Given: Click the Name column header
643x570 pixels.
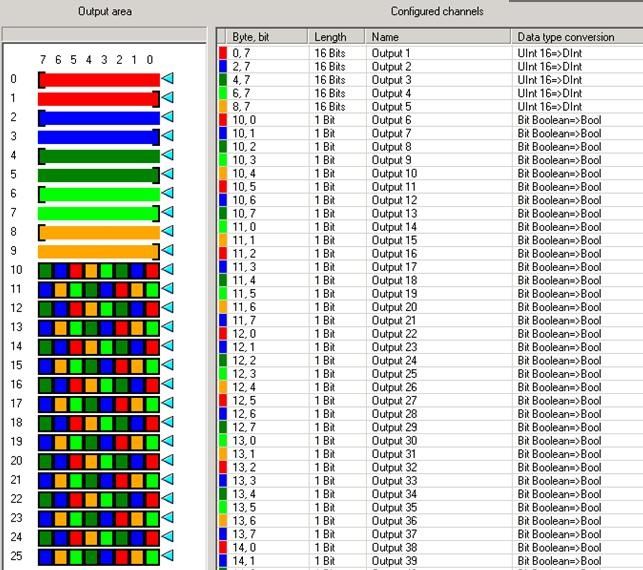Looking at the screenshot, I should pos(438,37).
